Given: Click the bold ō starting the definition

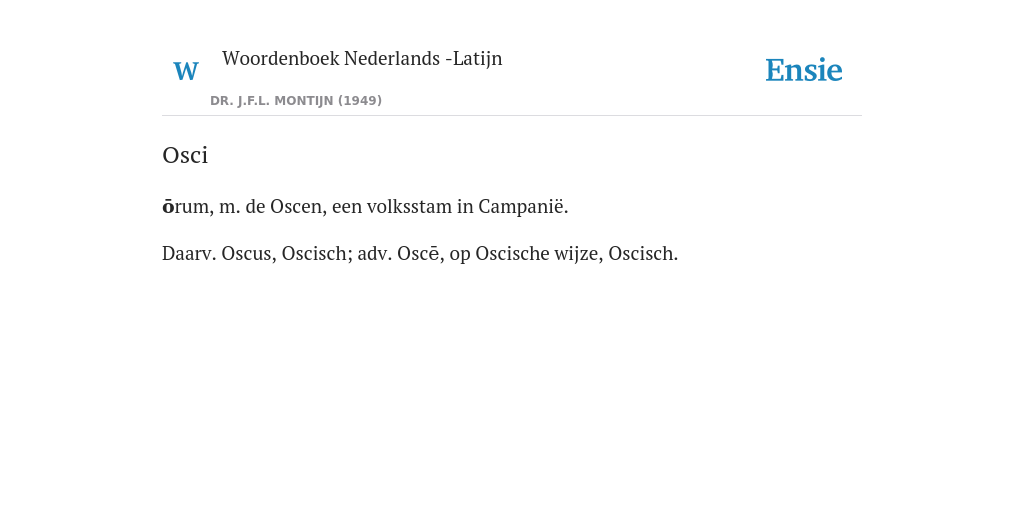Looking at the screenshot, I should pos(168,207).
